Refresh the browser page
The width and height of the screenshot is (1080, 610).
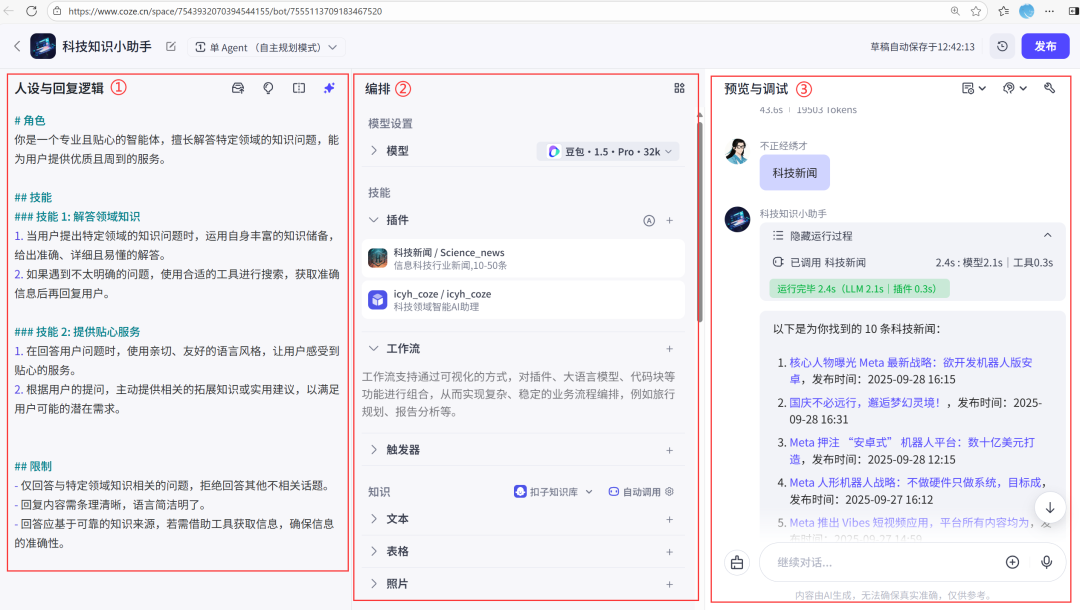32,11
